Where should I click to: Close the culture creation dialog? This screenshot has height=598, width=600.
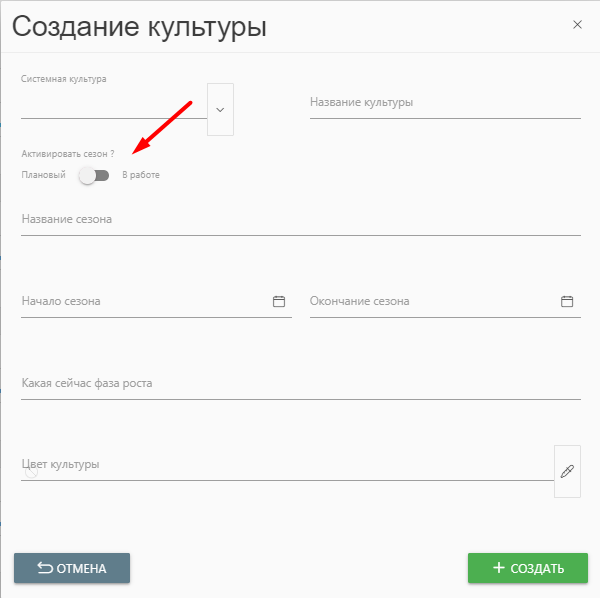coord(577,25)
